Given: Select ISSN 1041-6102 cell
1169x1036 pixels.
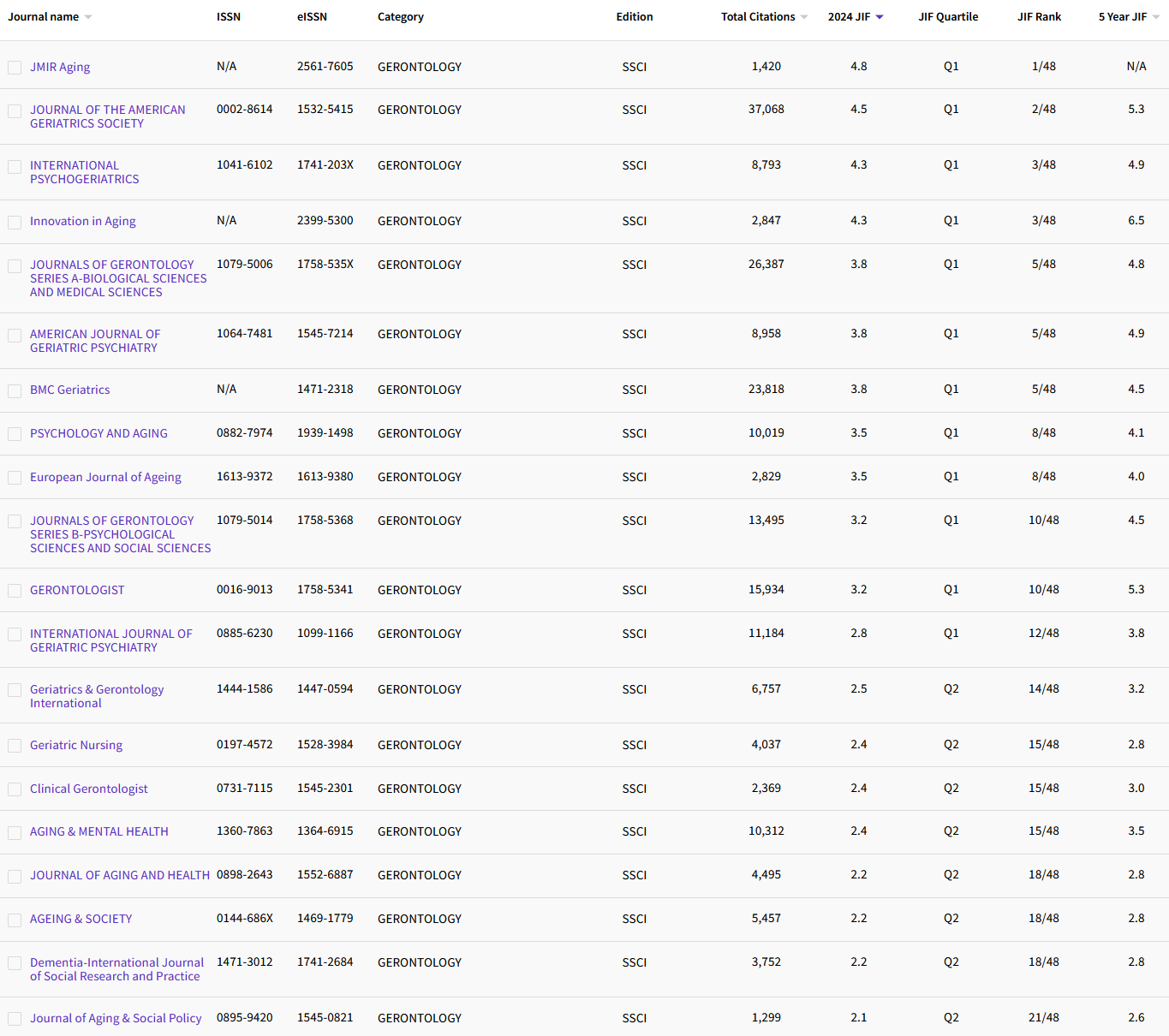Looking at the screenshot, I should 245,165.
